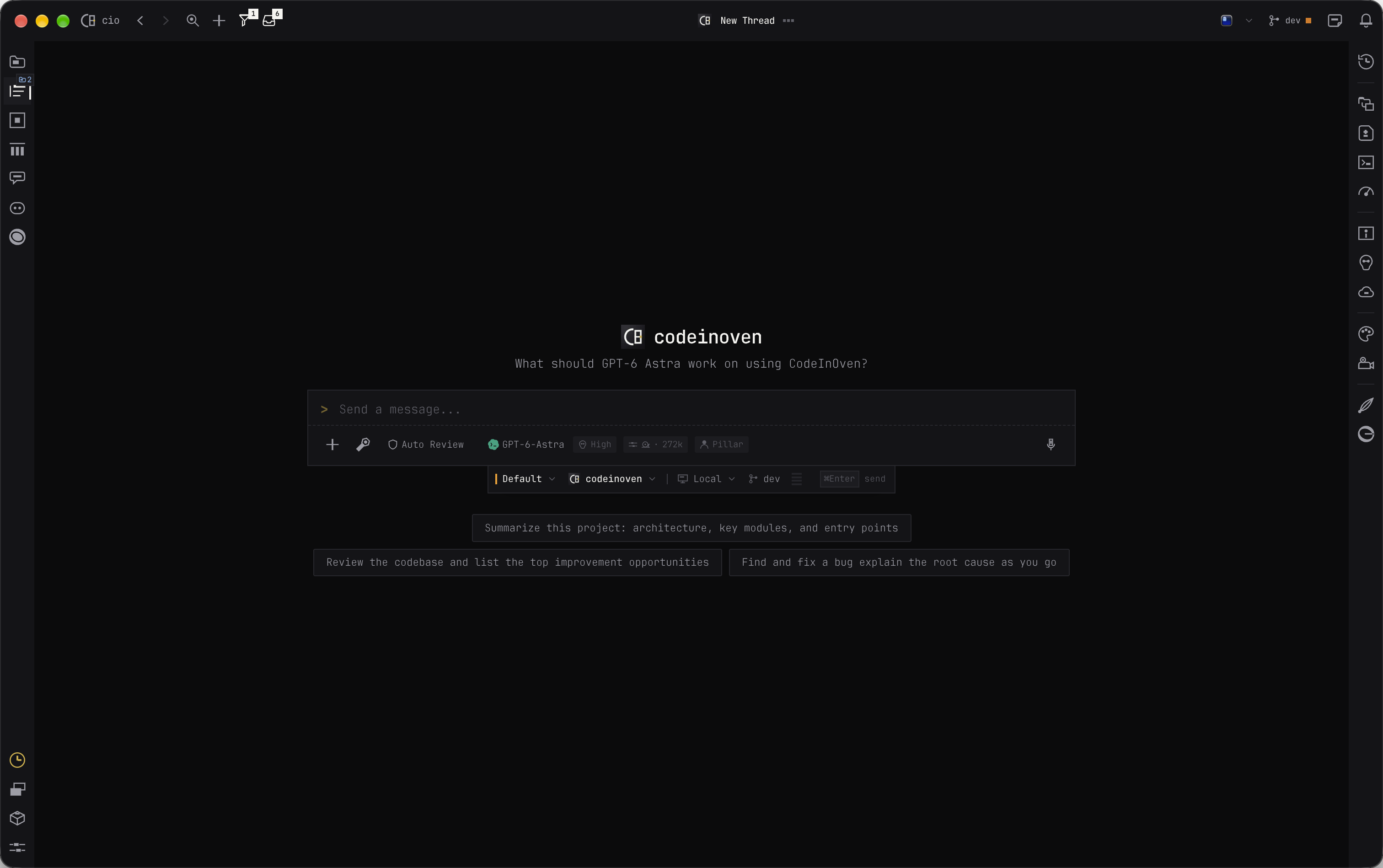Click the masked face icon on right sidebar
The image size is (1383, 868).
click(x=1366, y=263)
